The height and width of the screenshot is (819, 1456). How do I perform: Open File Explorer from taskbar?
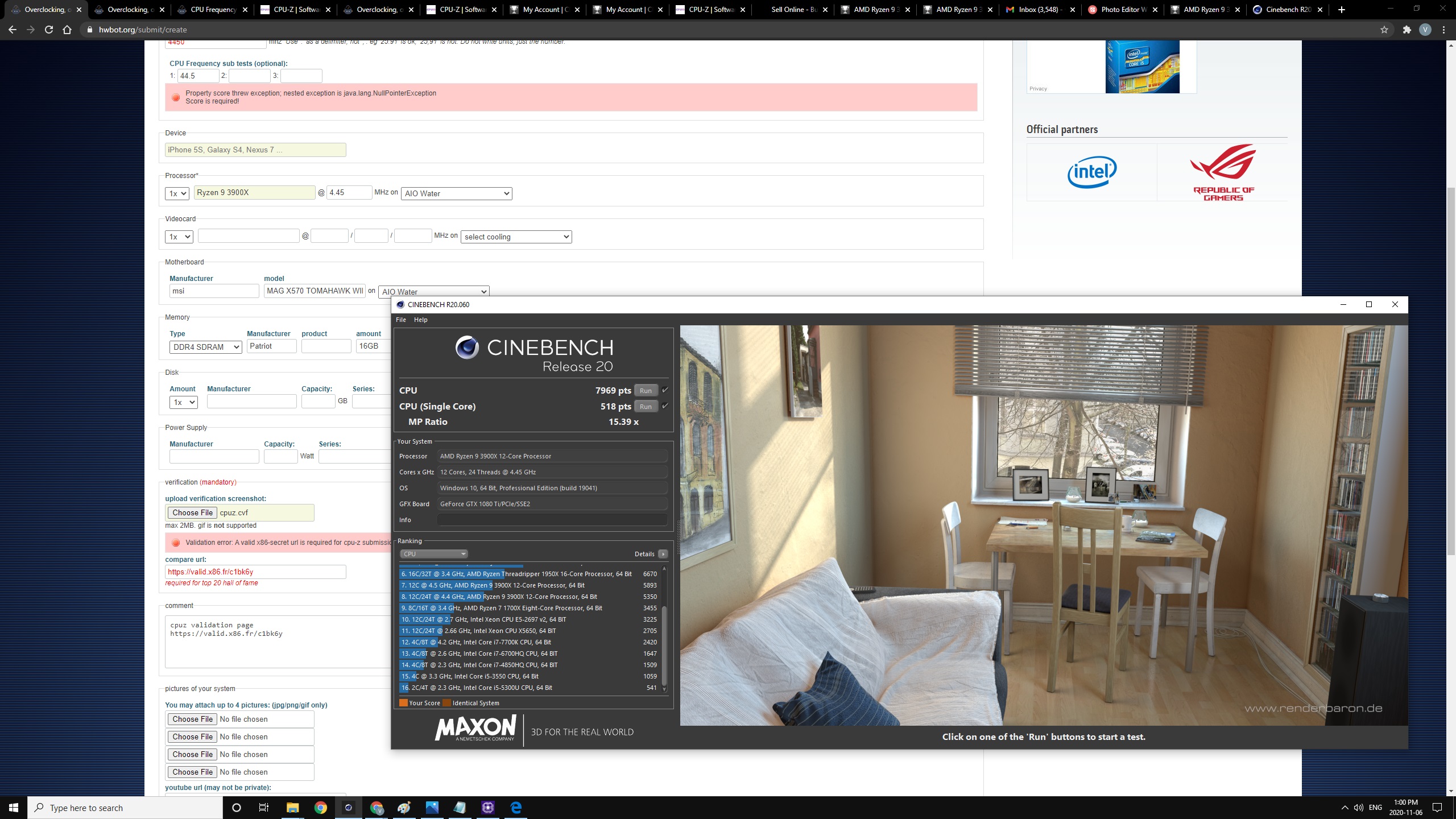click(x=292, y=808)
